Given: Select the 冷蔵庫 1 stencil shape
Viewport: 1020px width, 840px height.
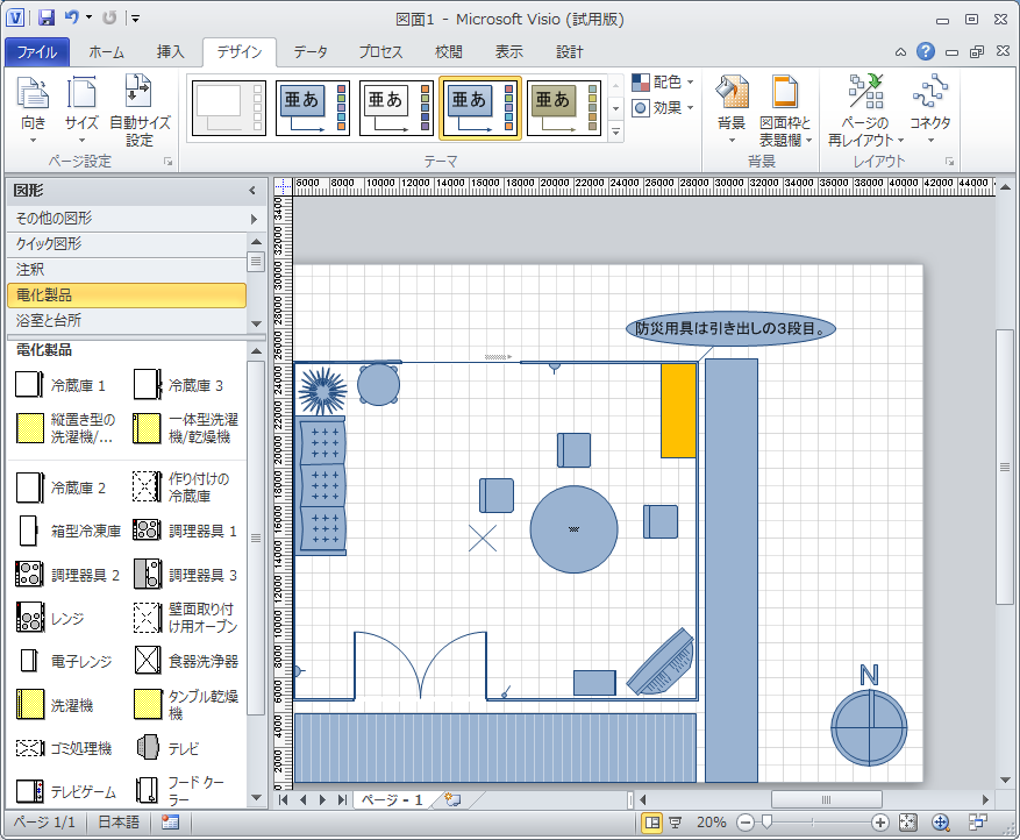Looking at the screenshot, I should tap(60, 385).
